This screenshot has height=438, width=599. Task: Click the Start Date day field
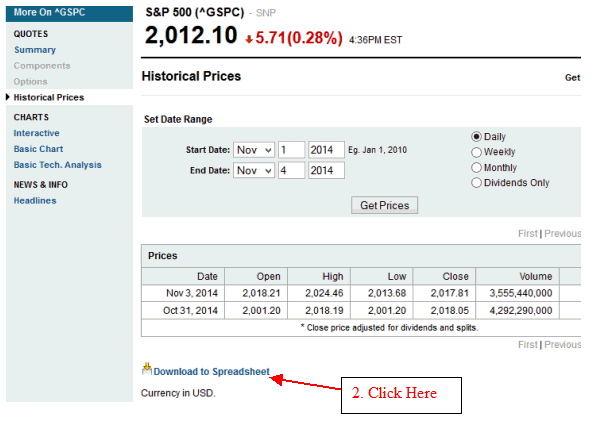(x=291, y=150)
